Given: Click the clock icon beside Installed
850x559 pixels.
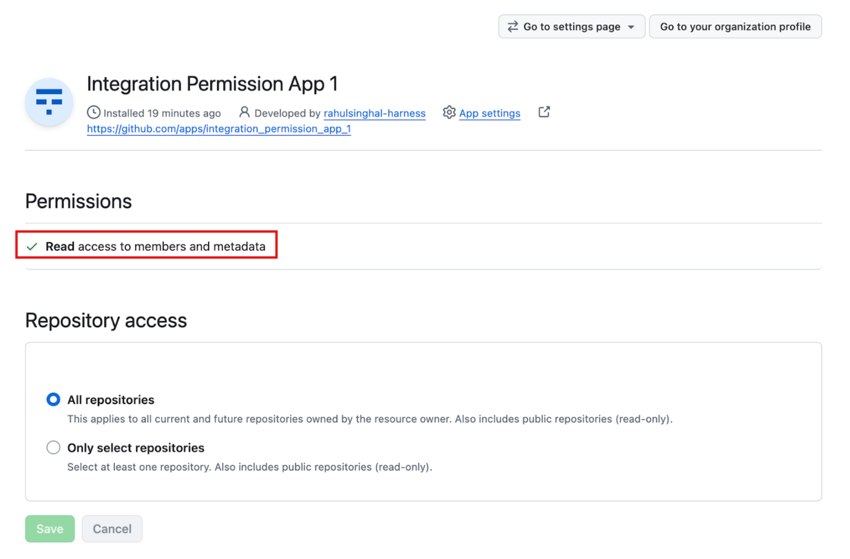Looking at the screenshot, I should coord(94,113).
